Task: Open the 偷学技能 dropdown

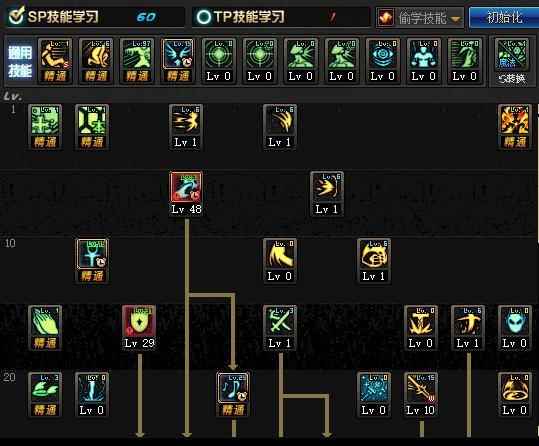Action: pyautogui.click(x=419, y=17)
